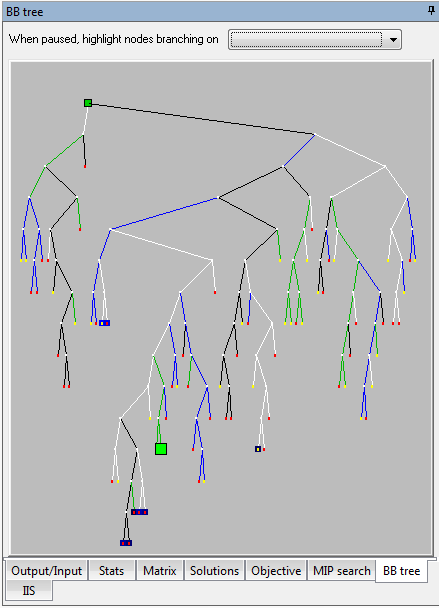
Task: Click the large green square node
Action: coord(161,449)
